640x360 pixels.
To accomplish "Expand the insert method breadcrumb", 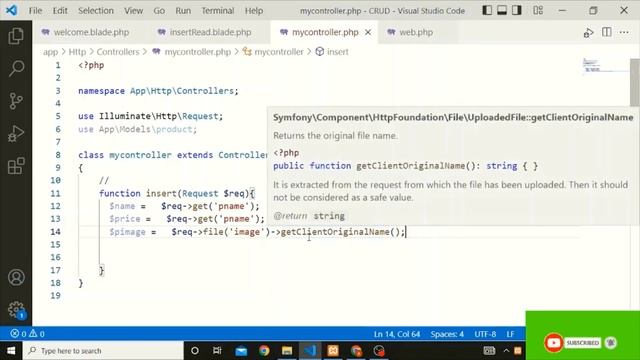I will pos(332,52).
